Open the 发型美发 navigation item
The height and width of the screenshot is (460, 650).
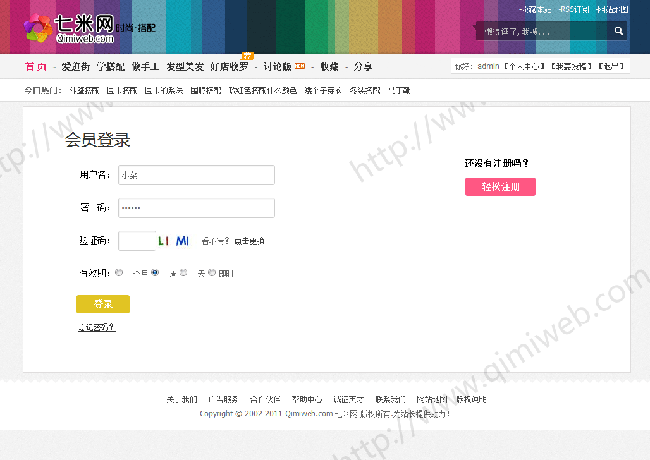(x=185, y=67)
